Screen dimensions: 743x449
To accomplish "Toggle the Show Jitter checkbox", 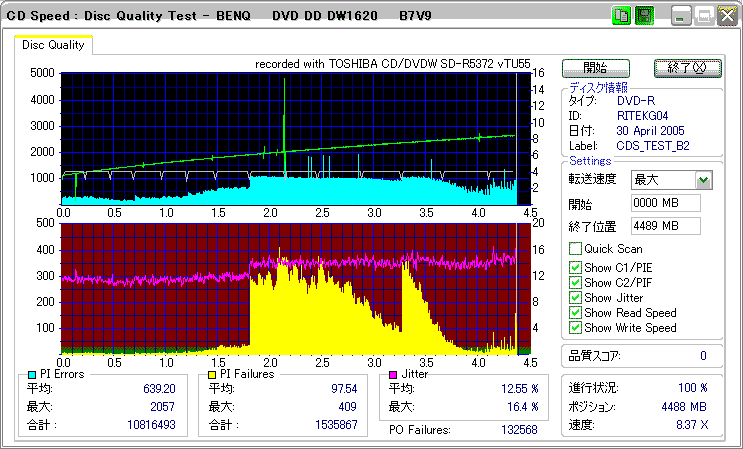I will [x=575, y=298].
